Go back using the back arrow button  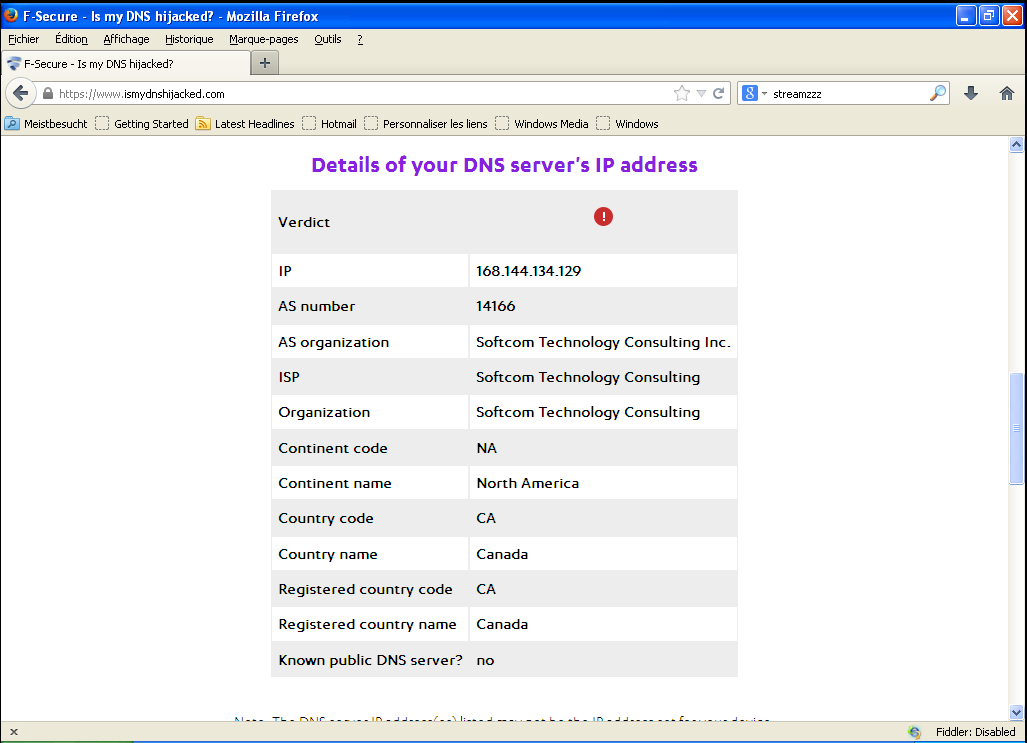[21, 94]
